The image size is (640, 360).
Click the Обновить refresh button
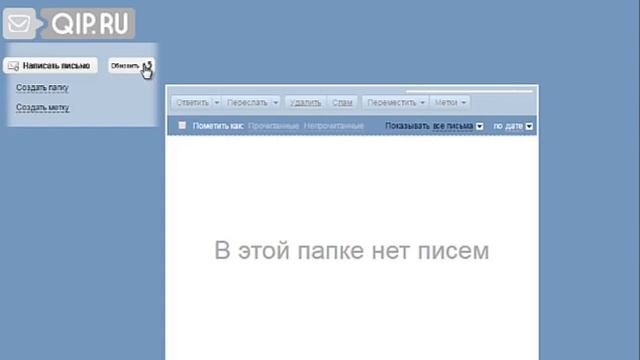coord(131,66)
